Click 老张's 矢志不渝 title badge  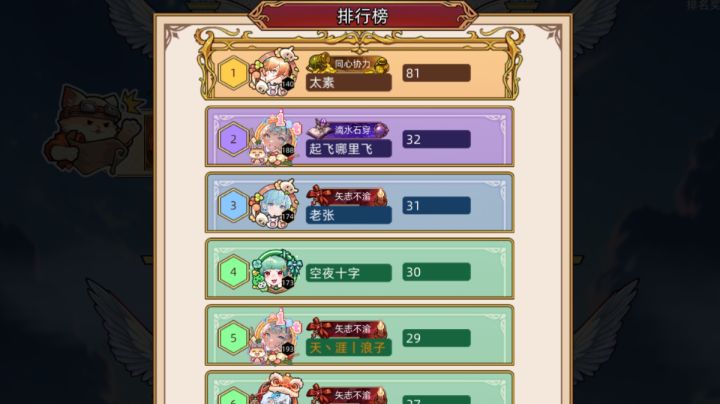pos(347,196)
